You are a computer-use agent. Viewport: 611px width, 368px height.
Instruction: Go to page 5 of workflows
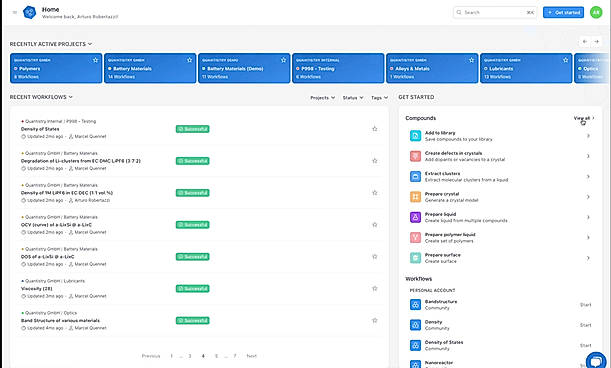[216, 356]
